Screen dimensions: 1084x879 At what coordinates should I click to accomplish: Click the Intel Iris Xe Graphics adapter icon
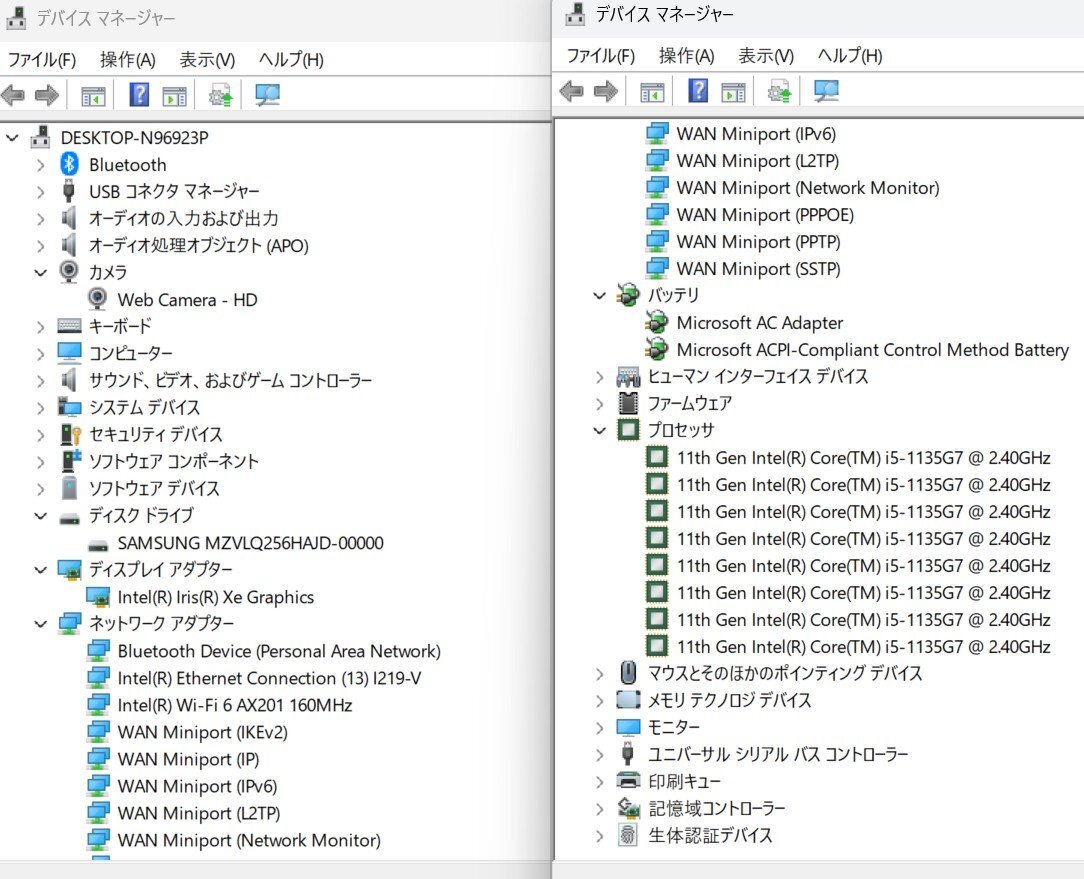coord(98,597)
